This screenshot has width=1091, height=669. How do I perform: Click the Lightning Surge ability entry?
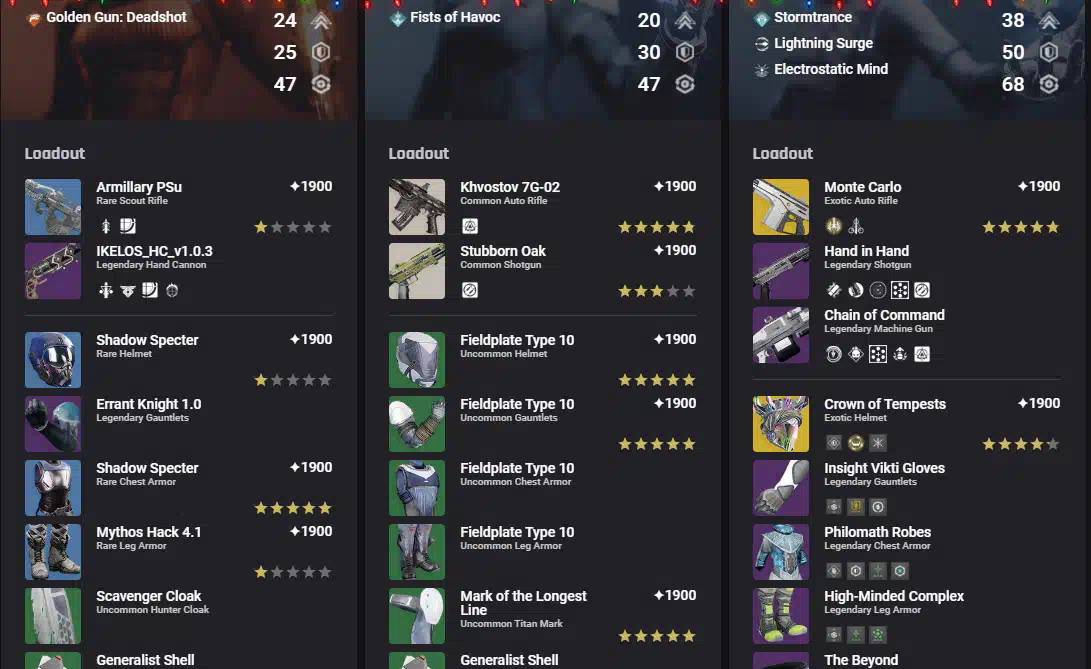pos(823,43)
